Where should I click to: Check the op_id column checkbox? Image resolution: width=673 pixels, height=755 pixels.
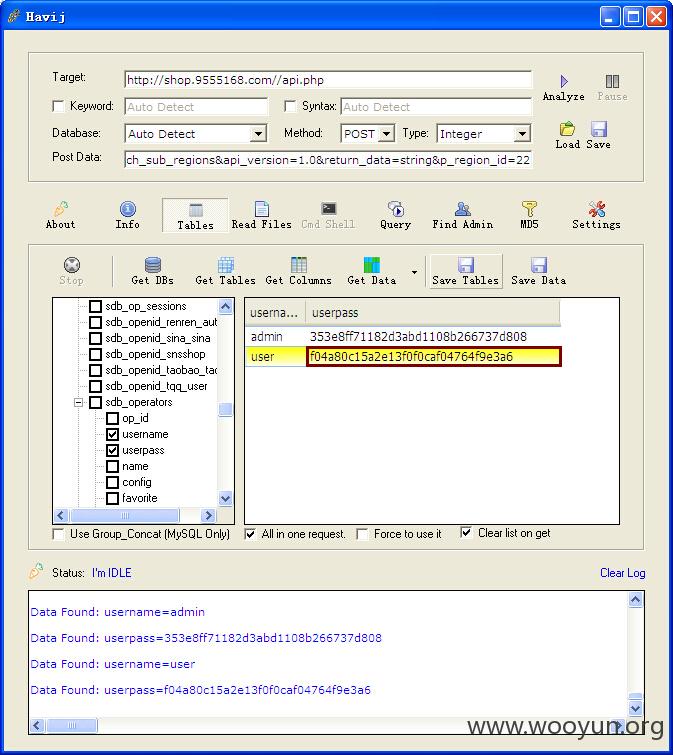[112, 418]
